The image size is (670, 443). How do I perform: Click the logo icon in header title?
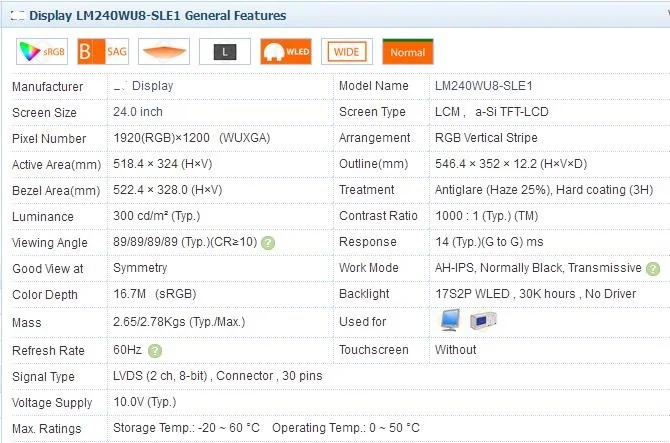(x=18, y=16)
